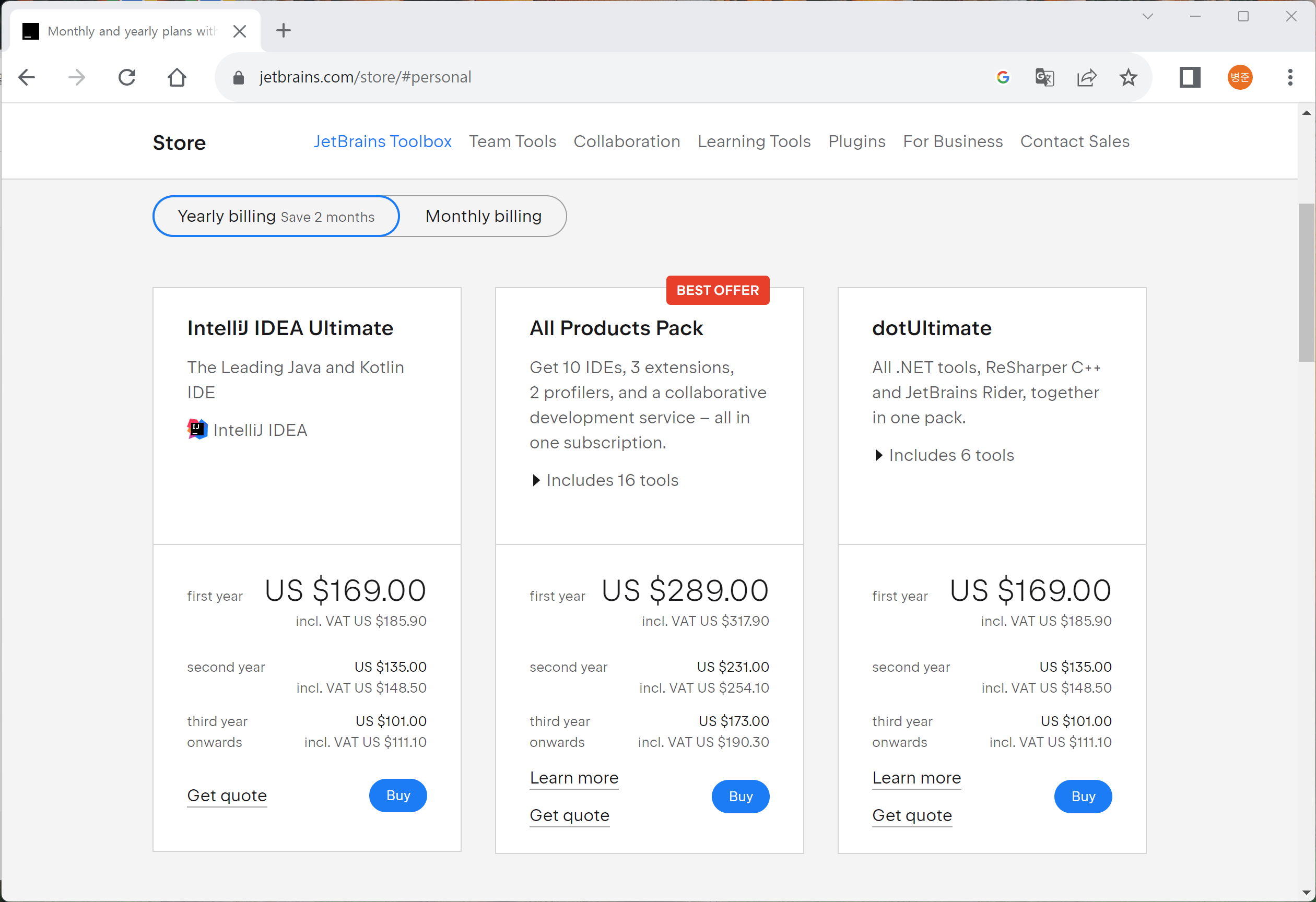Screen dimensions: 1316x902
Task: Get quote for IntelliJ IDEA Ultimate
Action: point(227,796)
